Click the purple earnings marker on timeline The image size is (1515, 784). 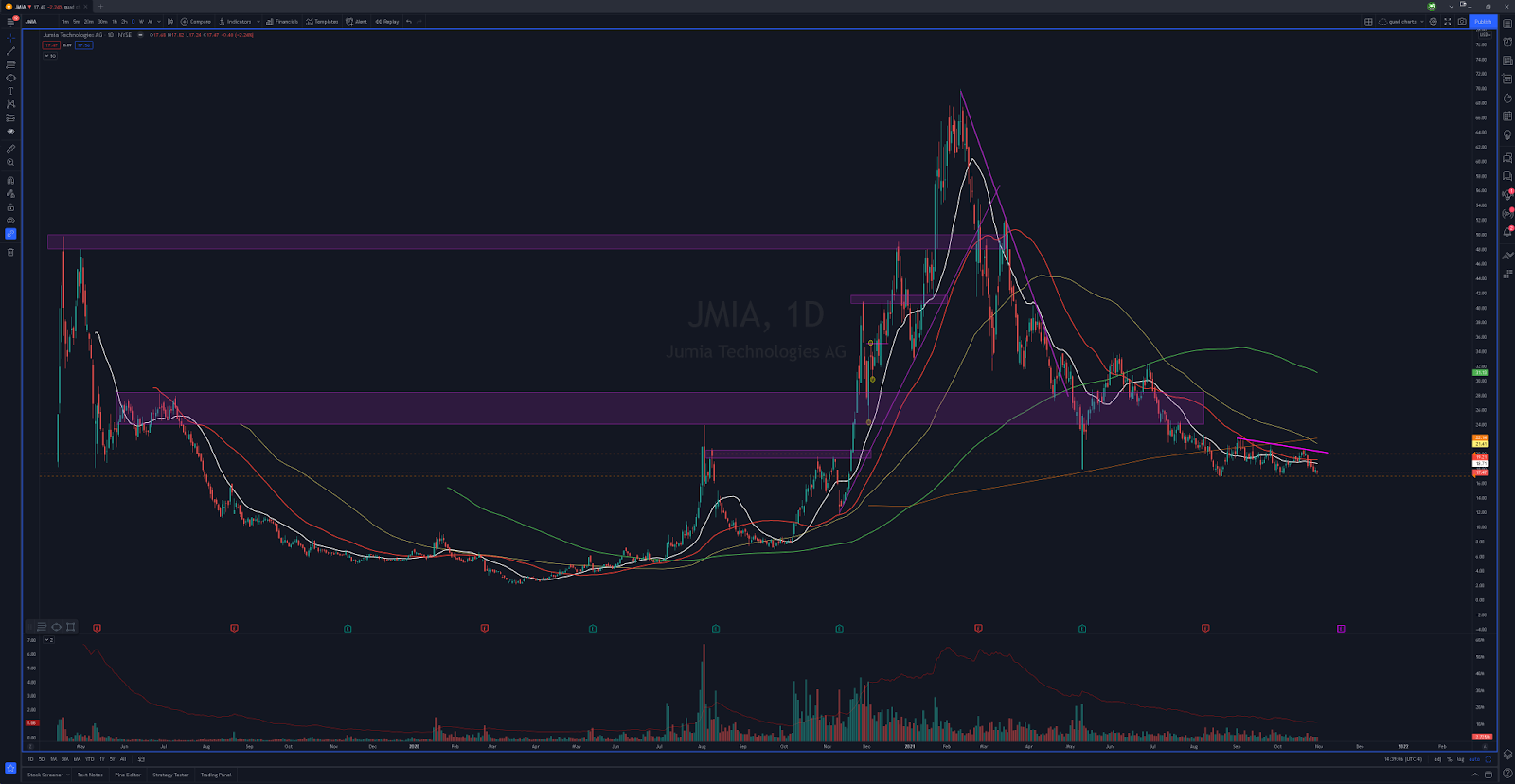point(1341,628)
